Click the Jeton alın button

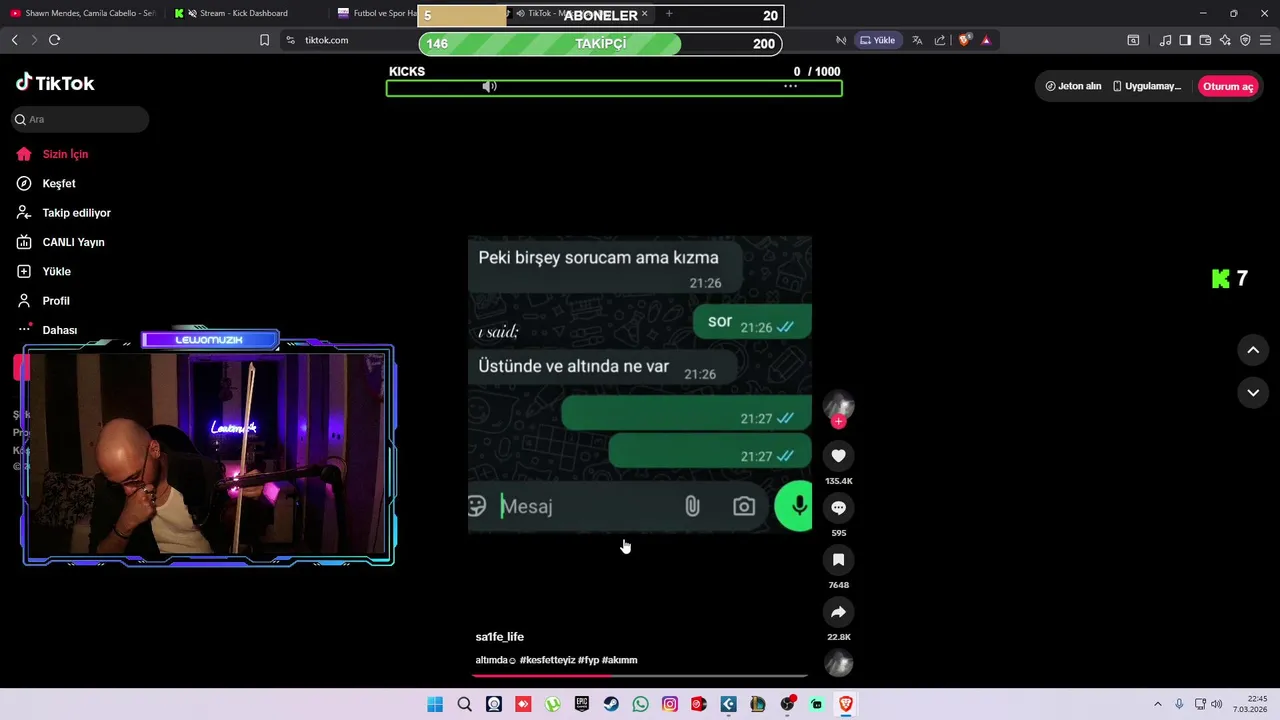click(1073, 86)
